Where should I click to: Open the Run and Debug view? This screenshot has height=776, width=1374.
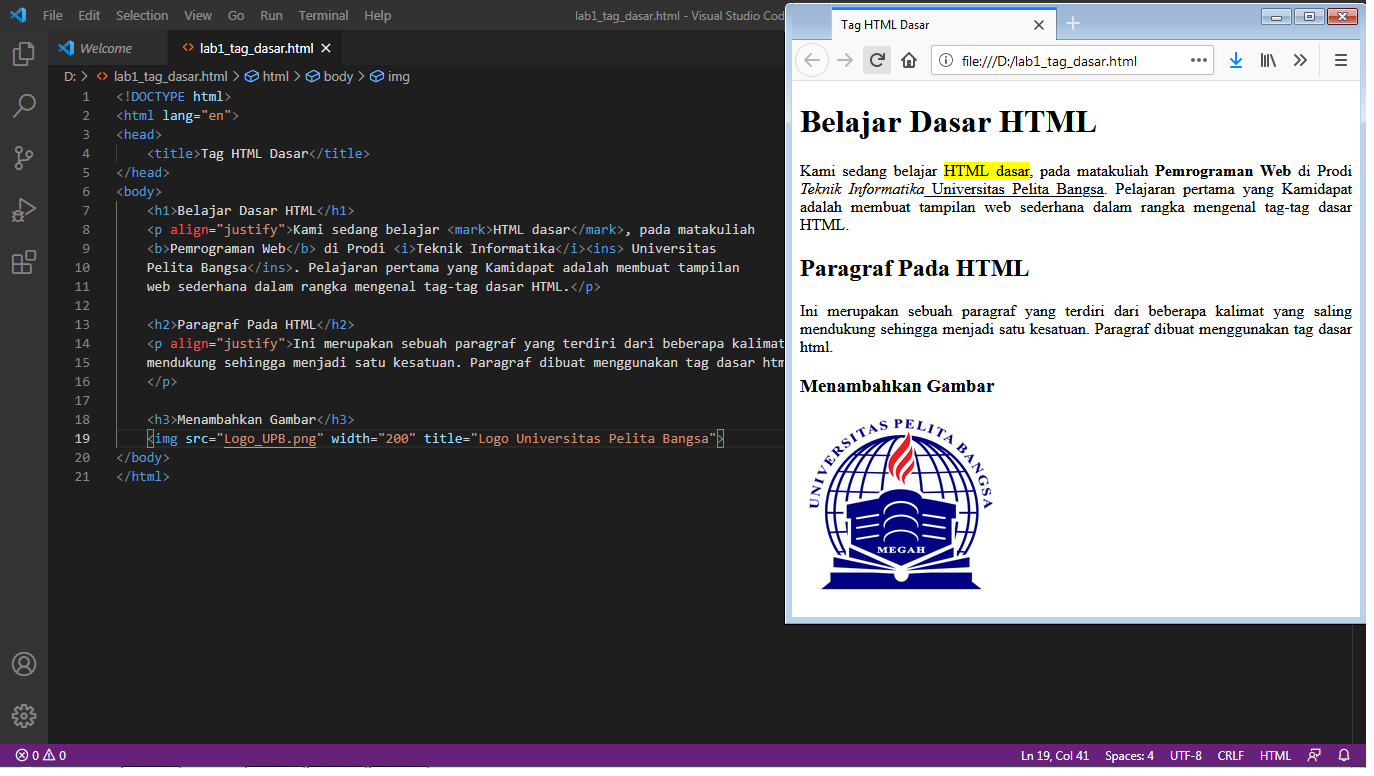click(x=24, y=210)
